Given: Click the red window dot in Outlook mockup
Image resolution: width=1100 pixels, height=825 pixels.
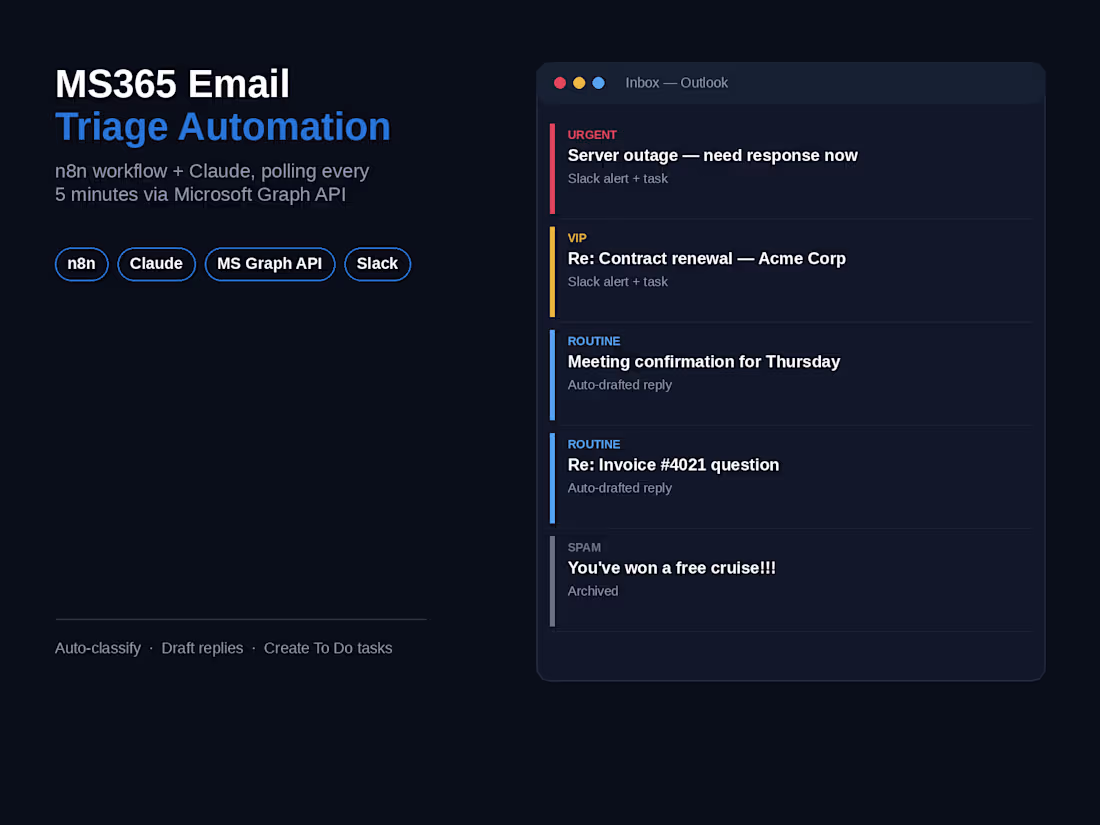Looking at the screenshot, I should [x=560, y=83].
